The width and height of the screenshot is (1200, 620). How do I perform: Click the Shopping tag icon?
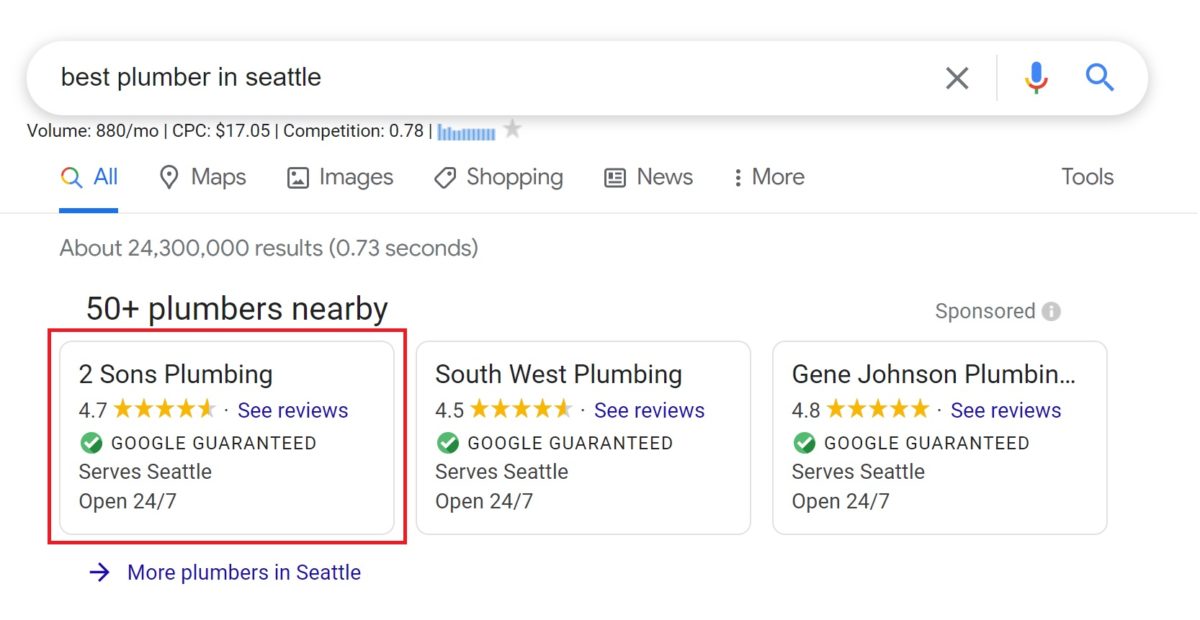click(444, 177)
